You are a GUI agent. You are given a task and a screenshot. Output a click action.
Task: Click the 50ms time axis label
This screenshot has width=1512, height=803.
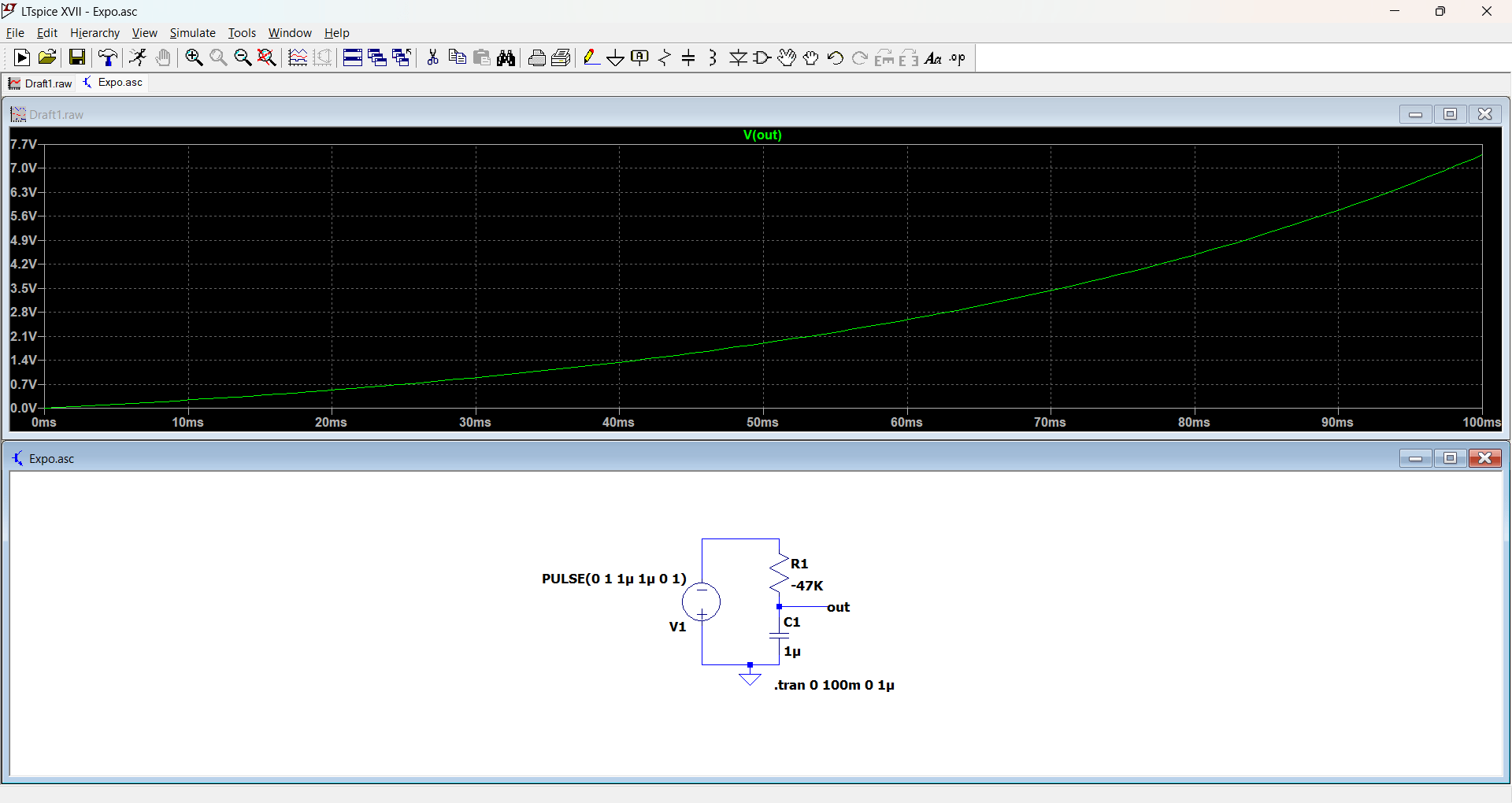pos(762,423)
